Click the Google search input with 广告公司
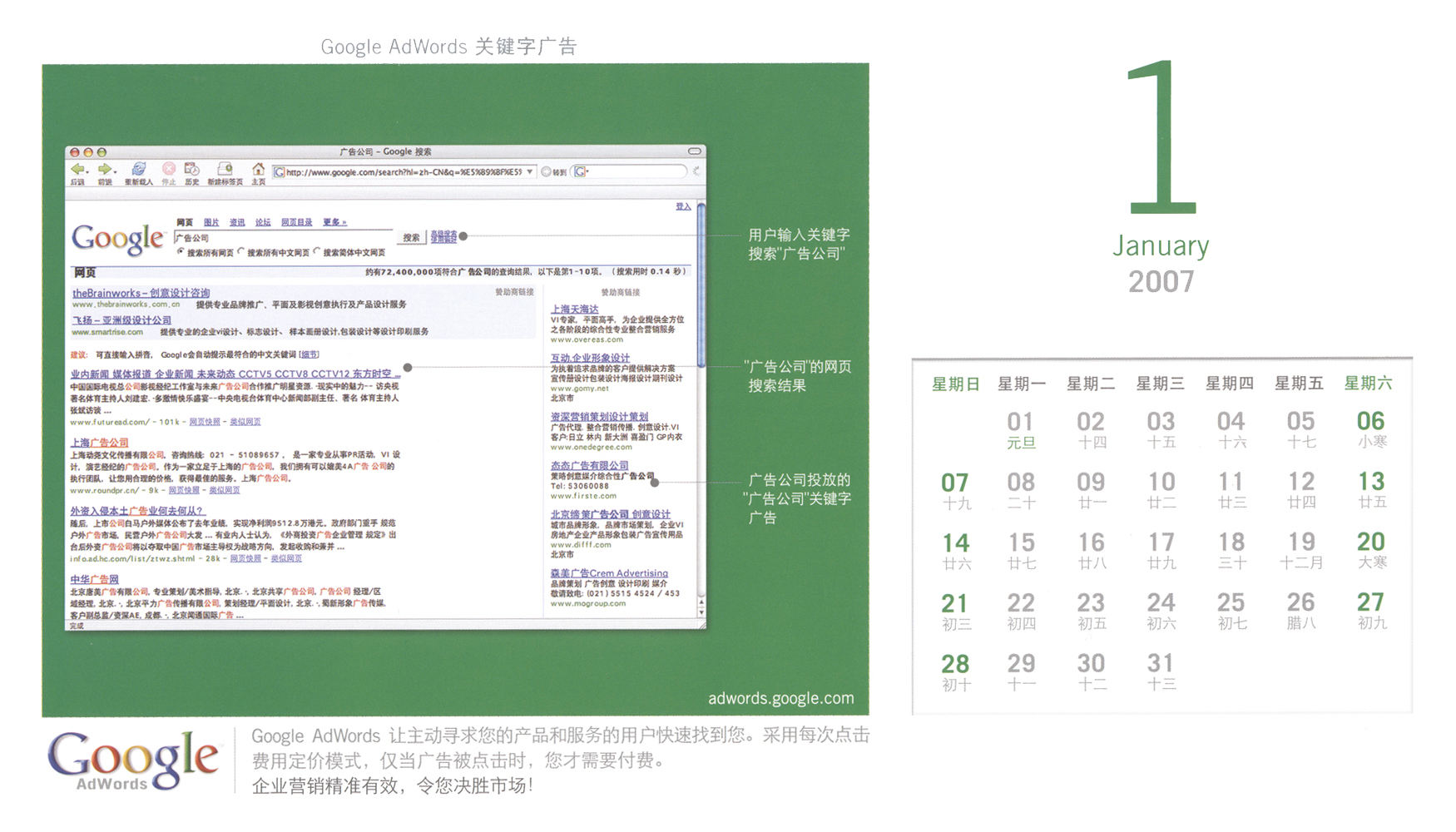1456x832 pixels. [283, 237]
